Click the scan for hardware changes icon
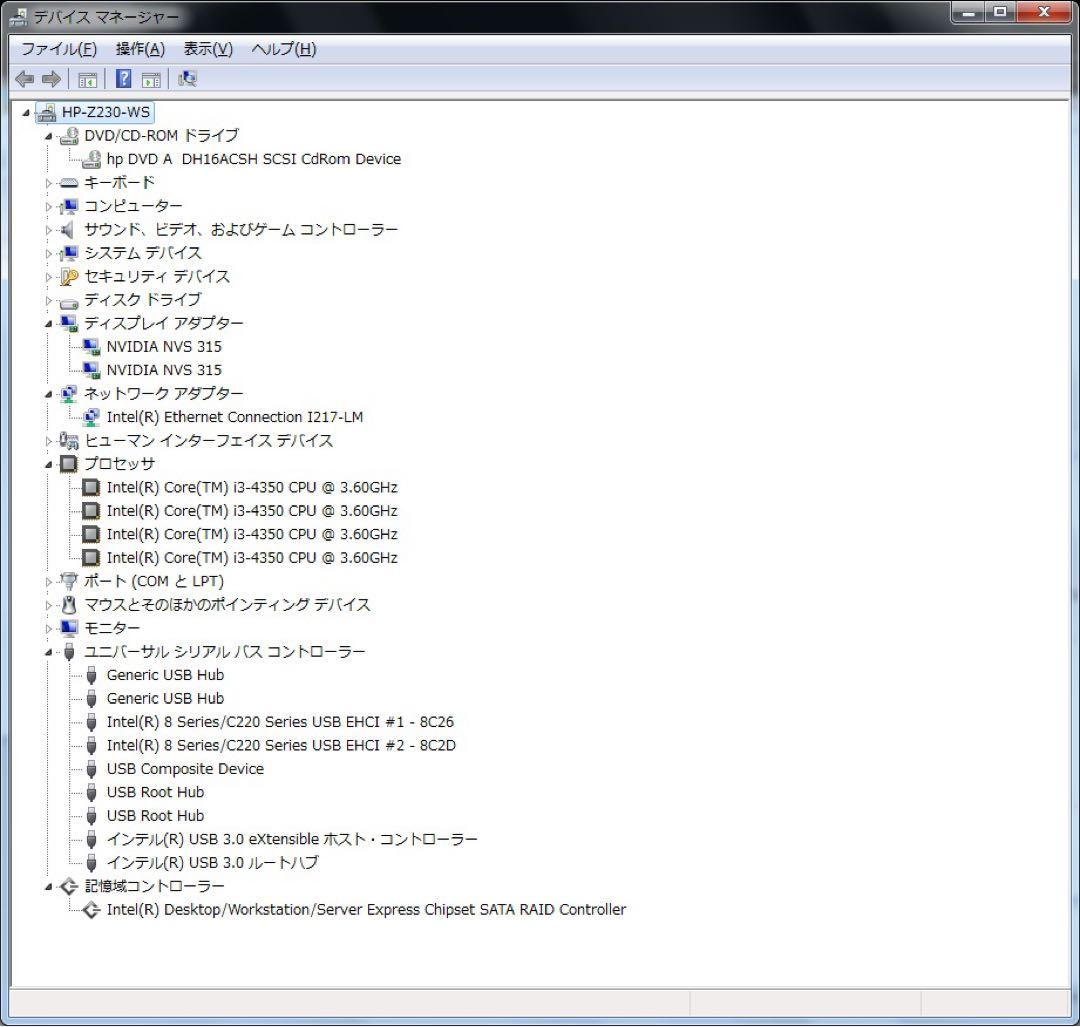The width and height of the screenshot is (1080, 1027). click(x=187, y=79)
